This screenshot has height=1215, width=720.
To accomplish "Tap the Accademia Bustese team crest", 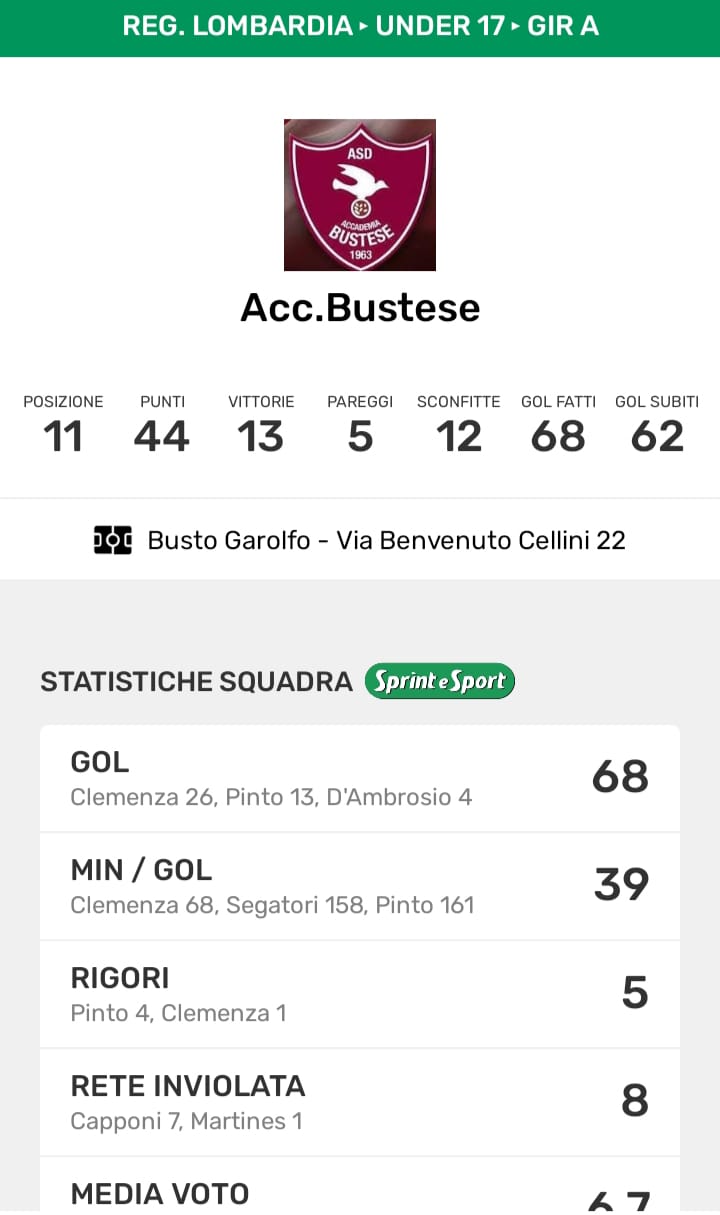I will (360, 195).
